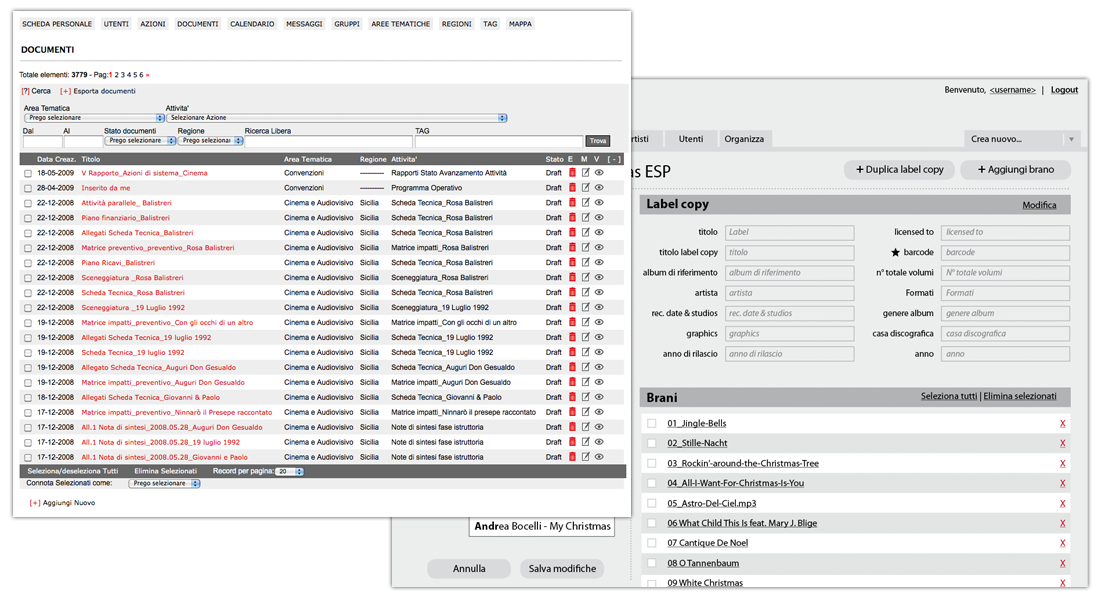Open the SCHEDA PERSONALE menu item
Screen dimensions: 1100x600
click(57, 24)
